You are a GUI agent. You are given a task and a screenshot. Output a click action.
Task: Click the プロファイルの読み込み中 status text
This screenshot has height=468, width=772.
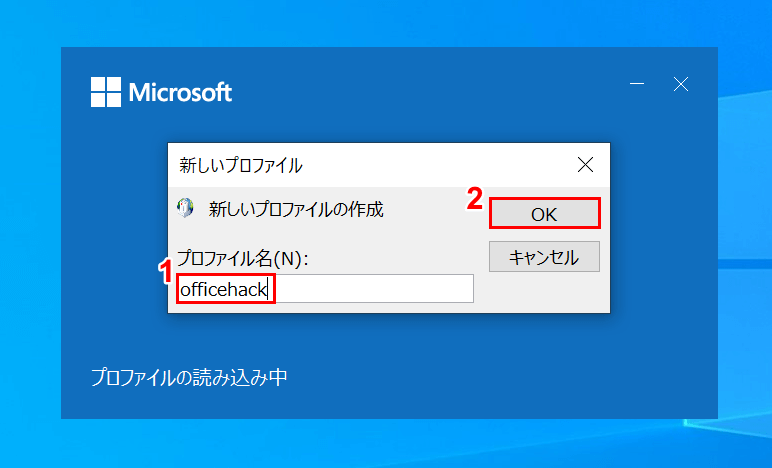[189, 378]
